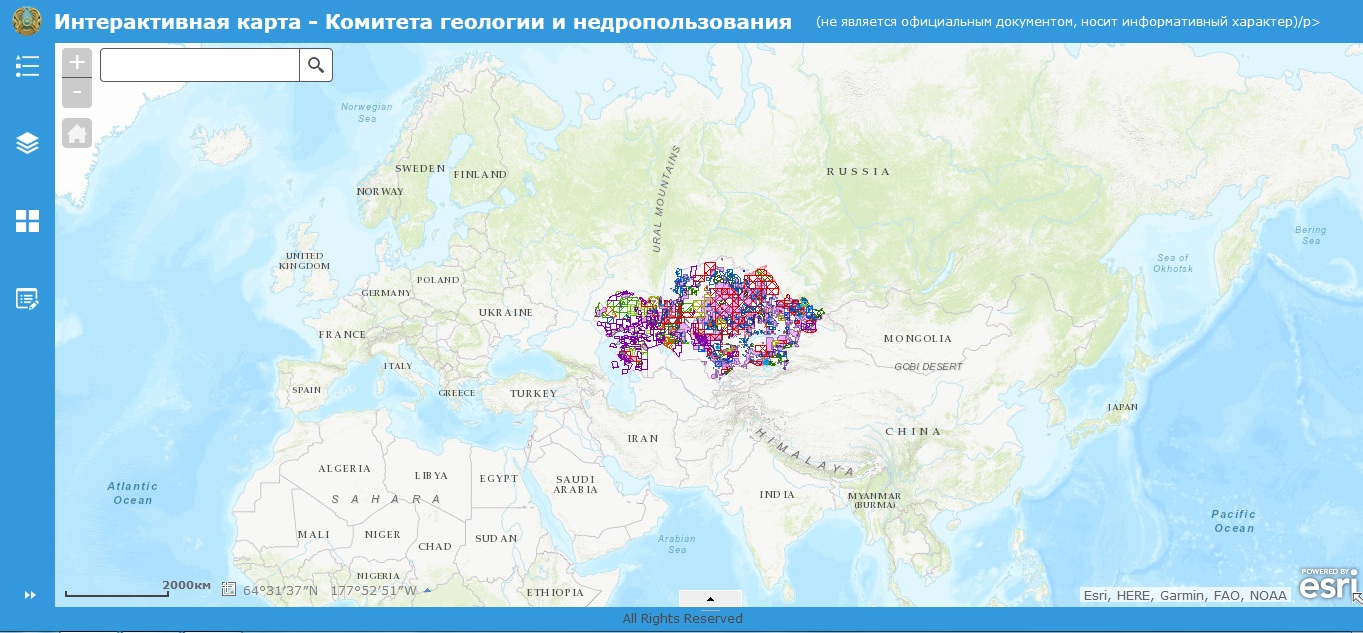Open the map layers panel
Viewport: 1363px width, 633px height.
[27, 143]
